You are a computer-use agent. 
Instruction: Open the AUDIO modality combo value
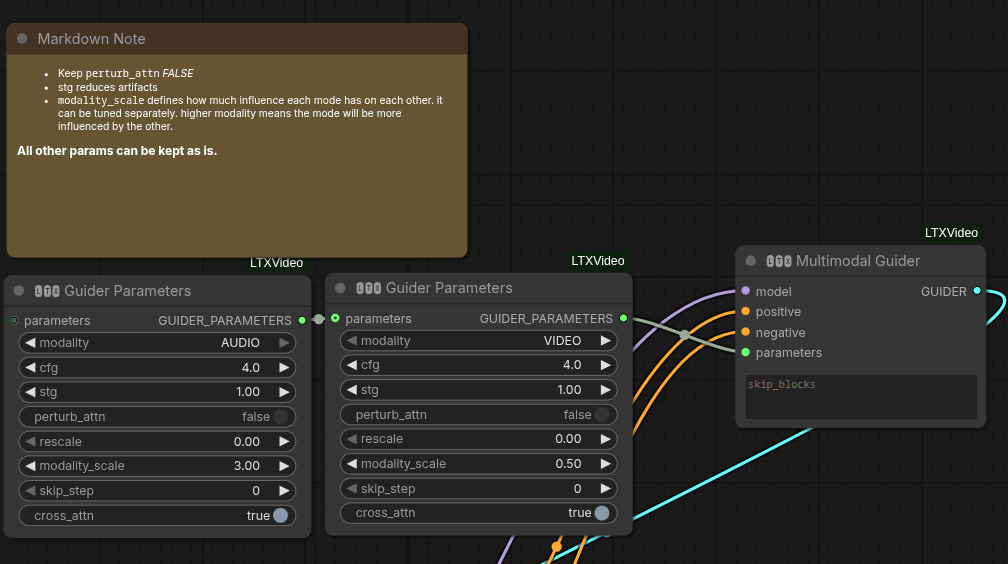[x=240, y=343]
